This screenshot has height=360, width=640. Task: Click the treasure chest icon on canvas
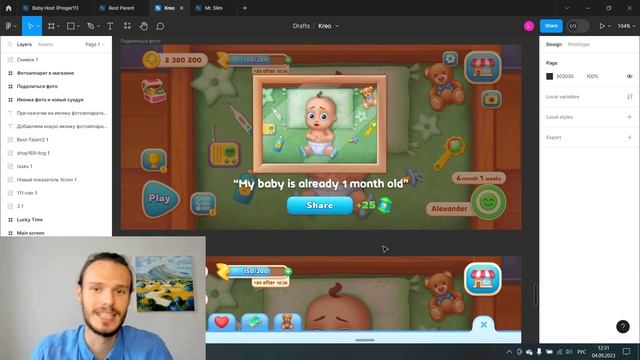click(x=154, y=90)
